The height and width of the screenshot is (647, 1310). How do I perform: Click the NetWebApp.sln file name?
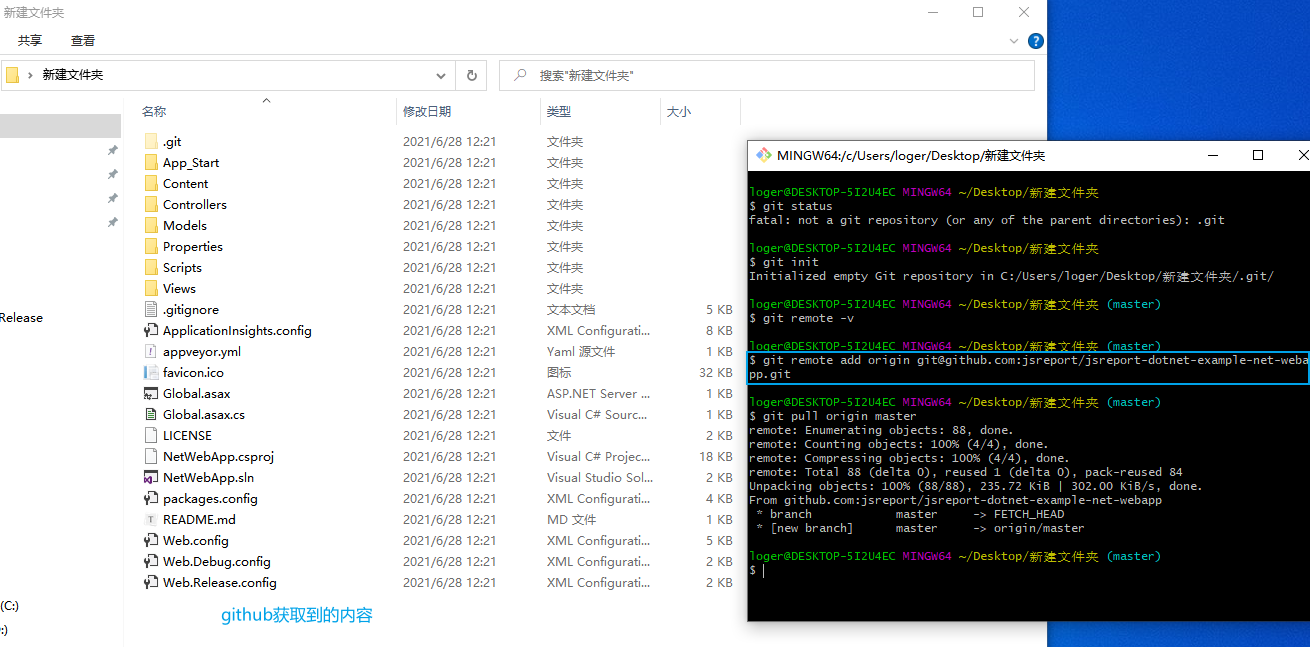(209, 478)
